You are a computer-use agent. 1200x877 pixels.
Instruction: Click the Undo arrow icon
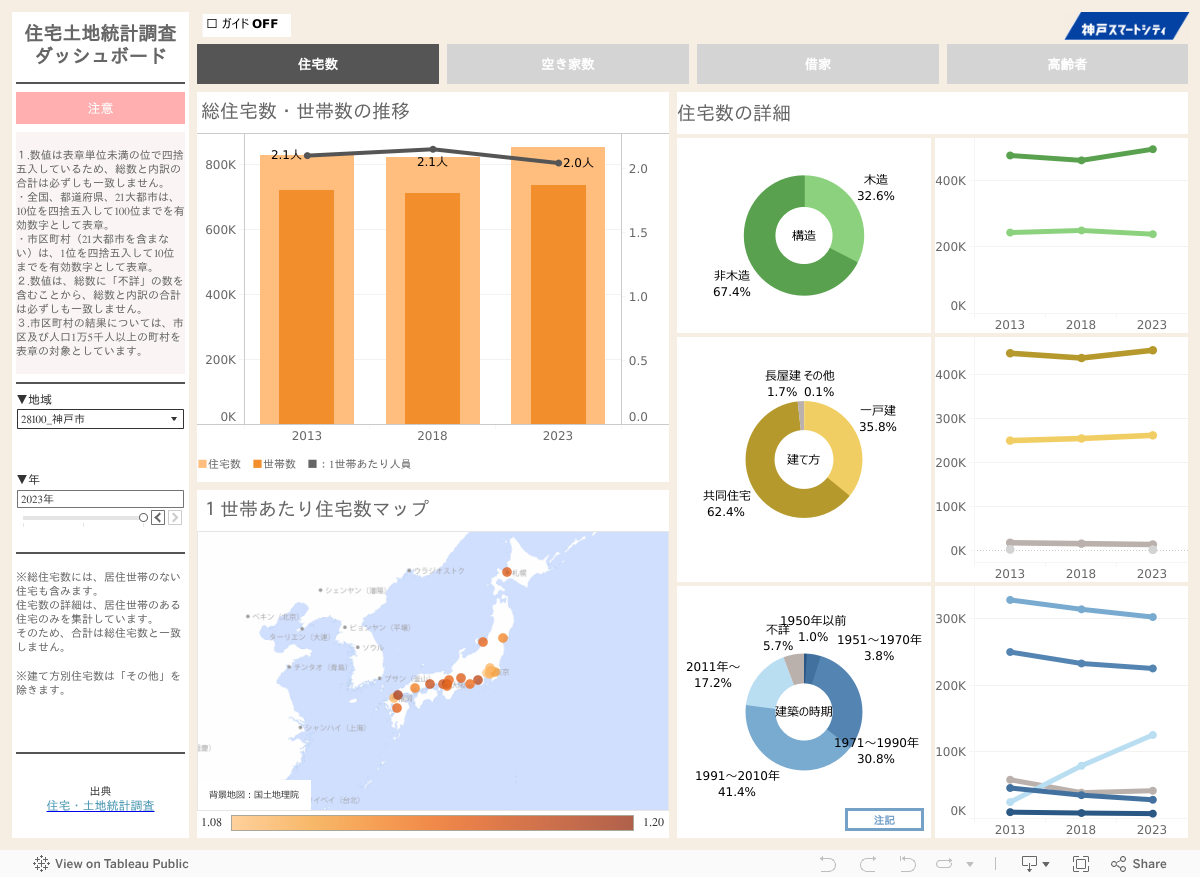(827, 863)
